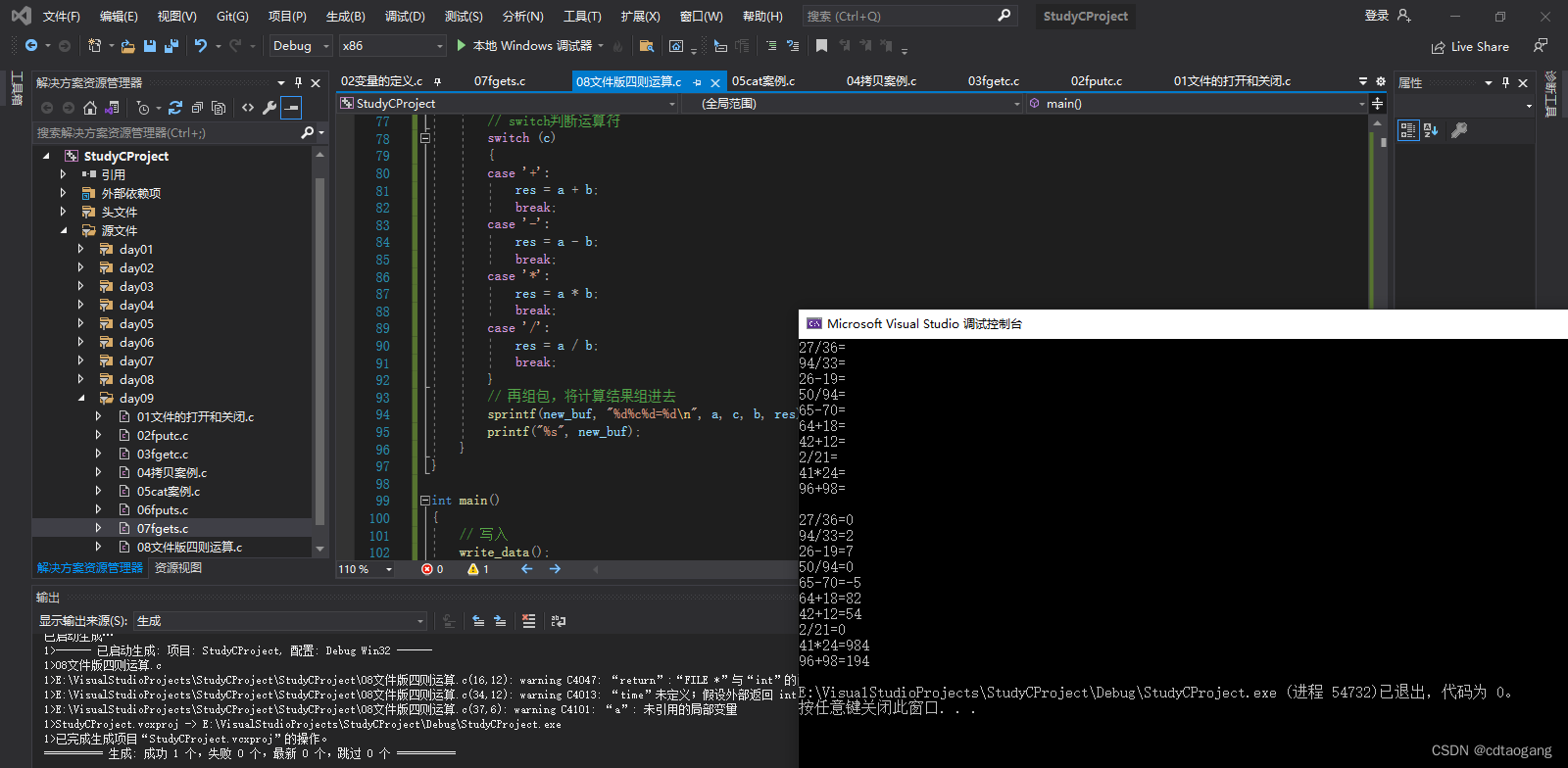Screen dimensions: 1568x768
Task: Click the home icon in Solution Explorer
Action: (90, 108)
